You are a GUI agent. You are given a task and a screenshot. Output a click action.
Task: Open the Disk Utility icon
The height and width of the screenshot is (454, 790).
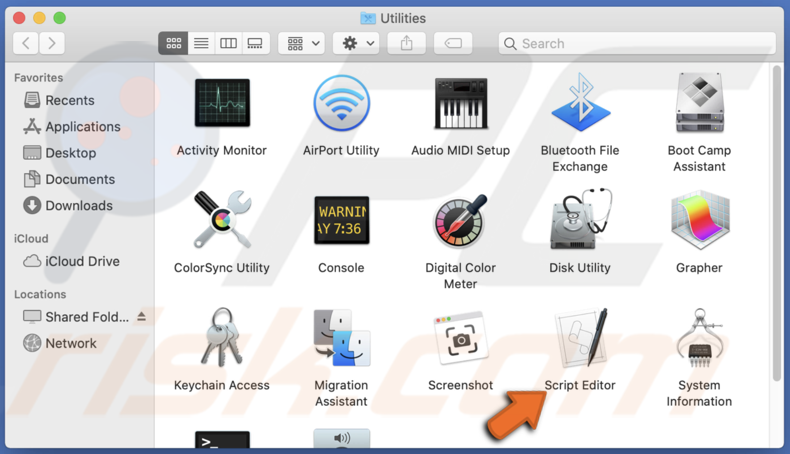580,219
